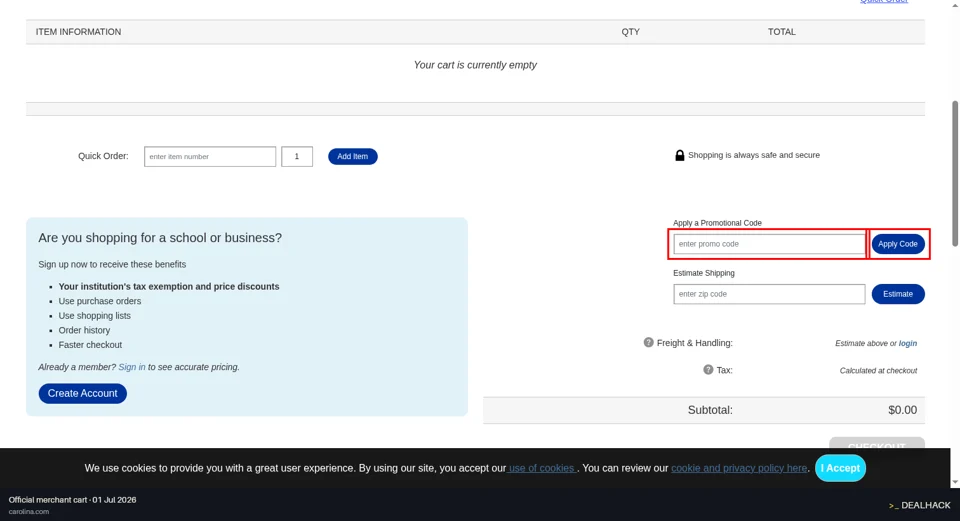Click the ITEM INFORMATION column header
Image resolution: width=960 pixels, height=521 pixels.
(78, 32)
